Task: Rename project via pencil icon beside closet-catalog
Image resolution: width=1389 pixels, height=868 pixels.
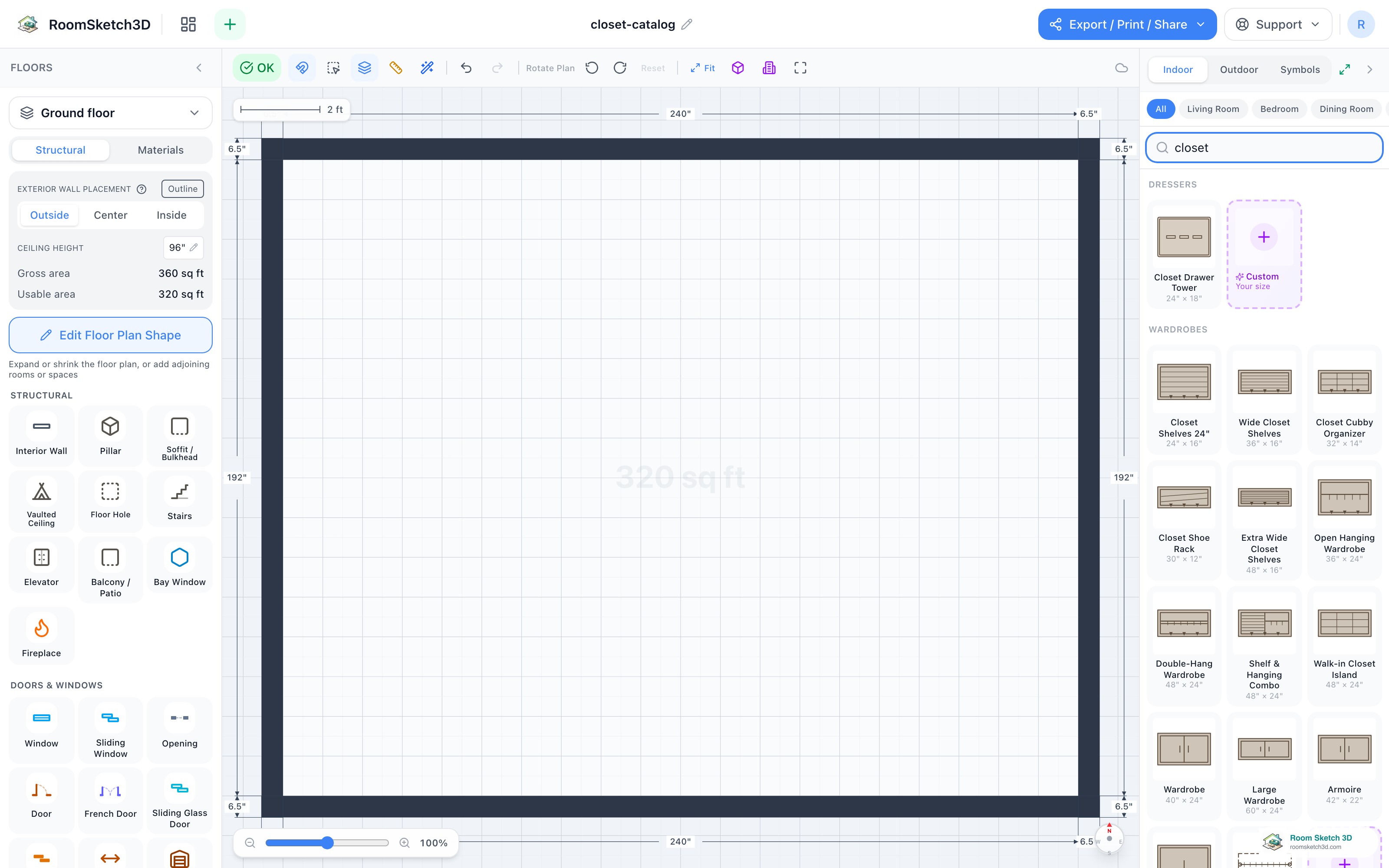Action: (x=686, y=24)
